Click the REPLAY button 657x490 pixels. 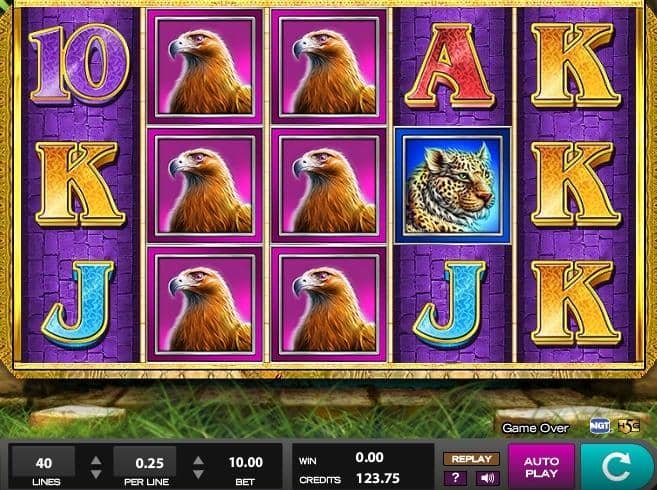tap(471, 459)
